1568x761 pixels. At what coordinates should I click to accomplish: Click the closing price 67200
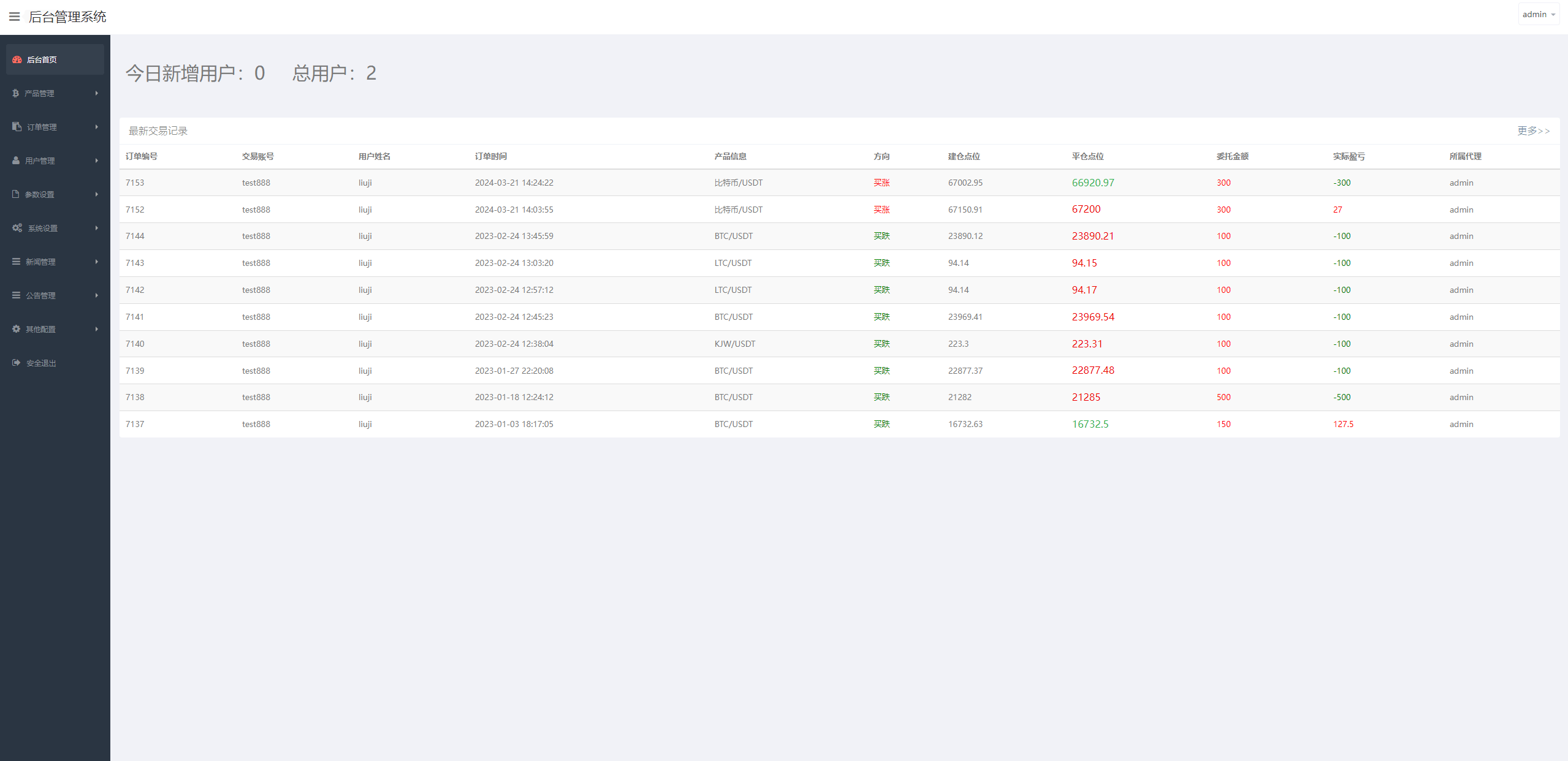tap(1086, 209)
